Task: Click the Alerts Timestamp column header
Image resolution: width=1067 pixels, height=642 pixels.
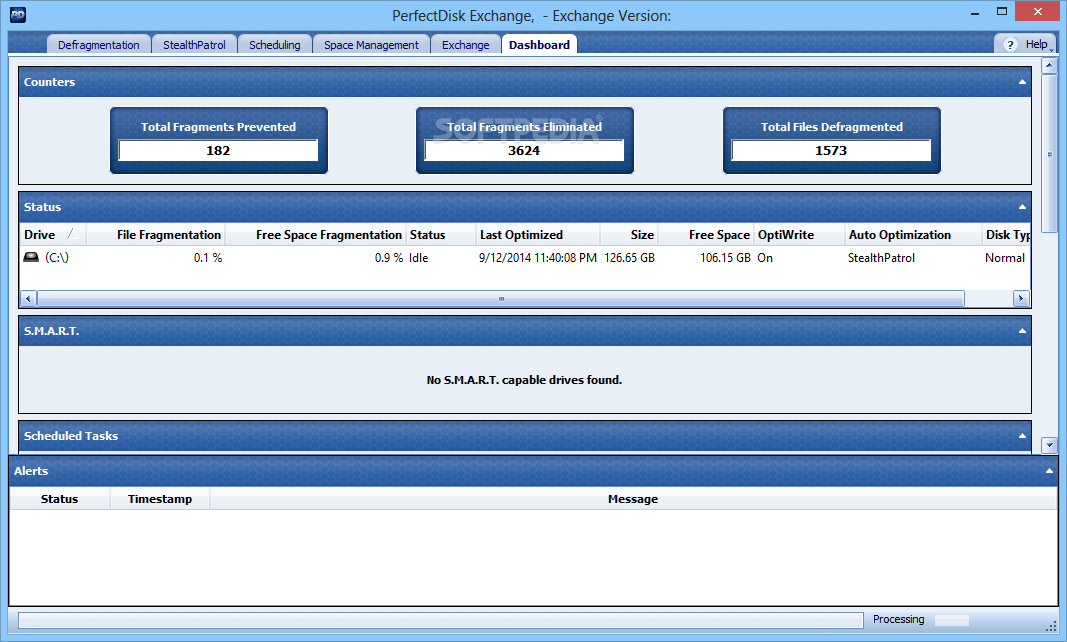Action: pos(160,499)
